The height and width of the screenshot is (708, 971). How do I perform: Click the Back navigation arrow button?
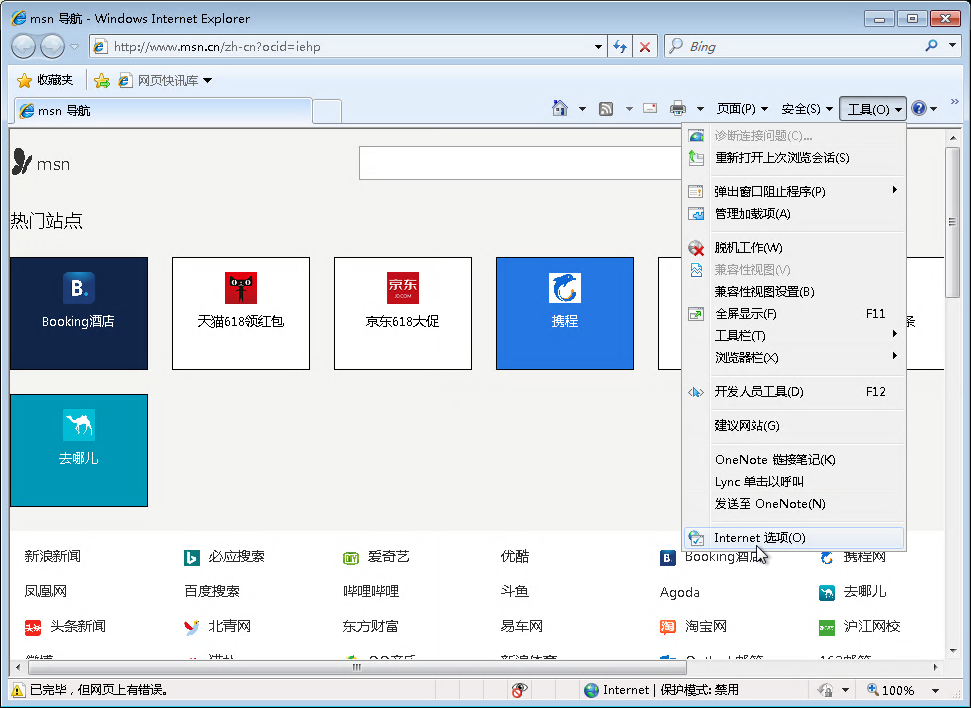[24, 46]
